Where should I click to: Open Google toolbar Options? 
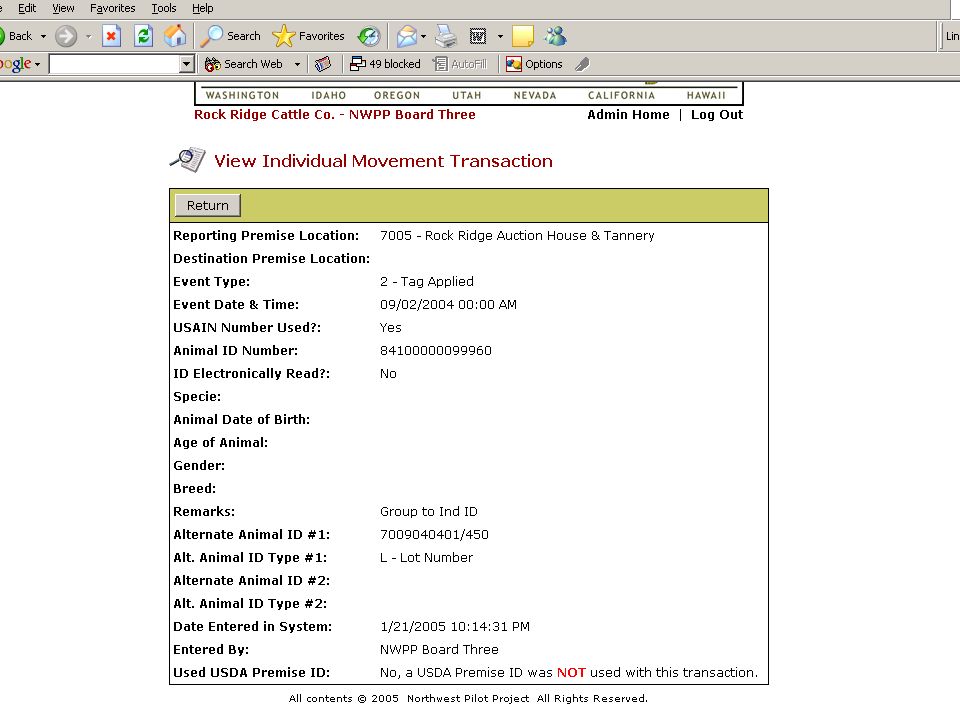[534, 64]
